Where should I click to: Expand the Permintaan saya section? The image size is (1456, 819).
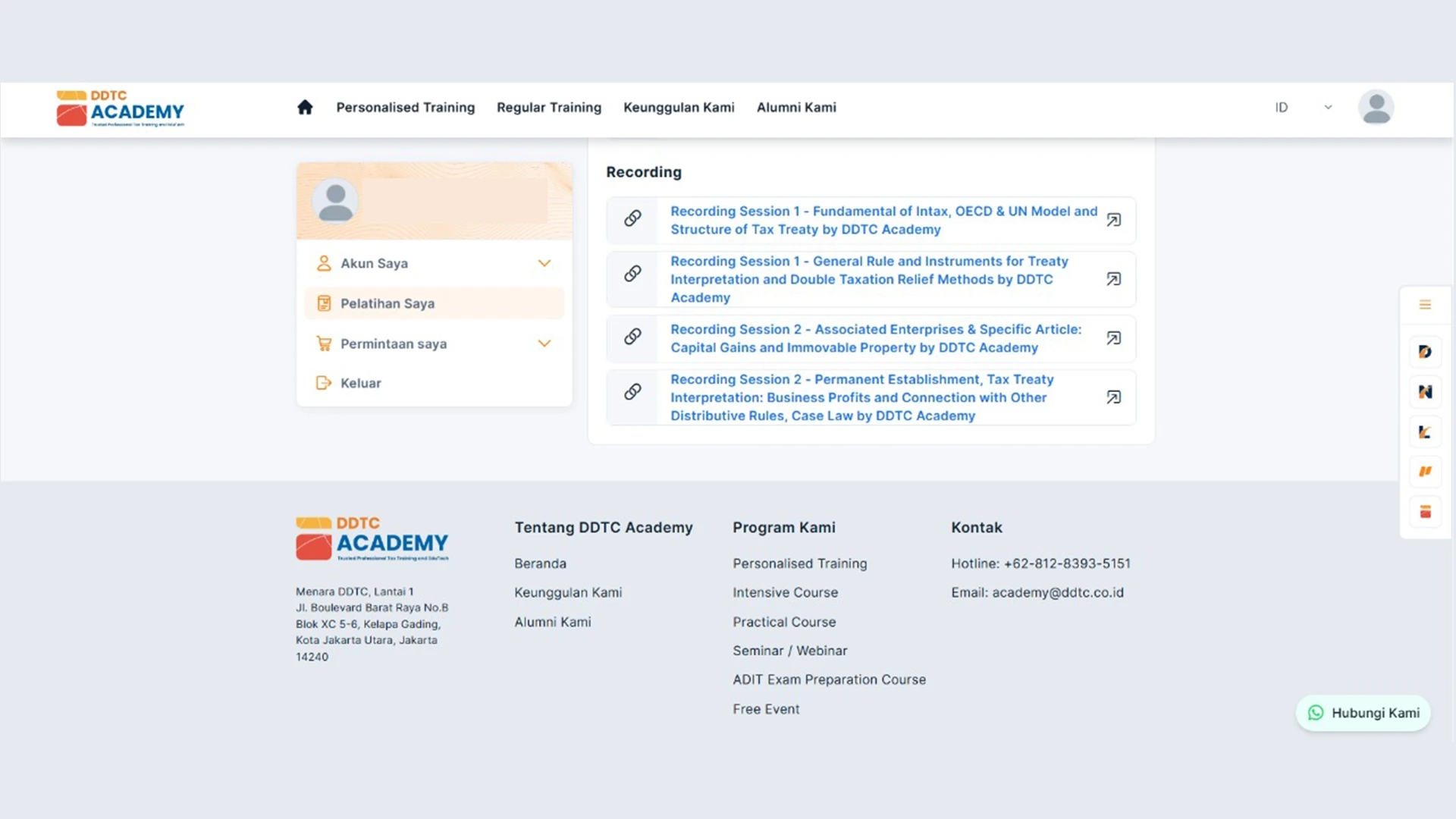(544, 343)
